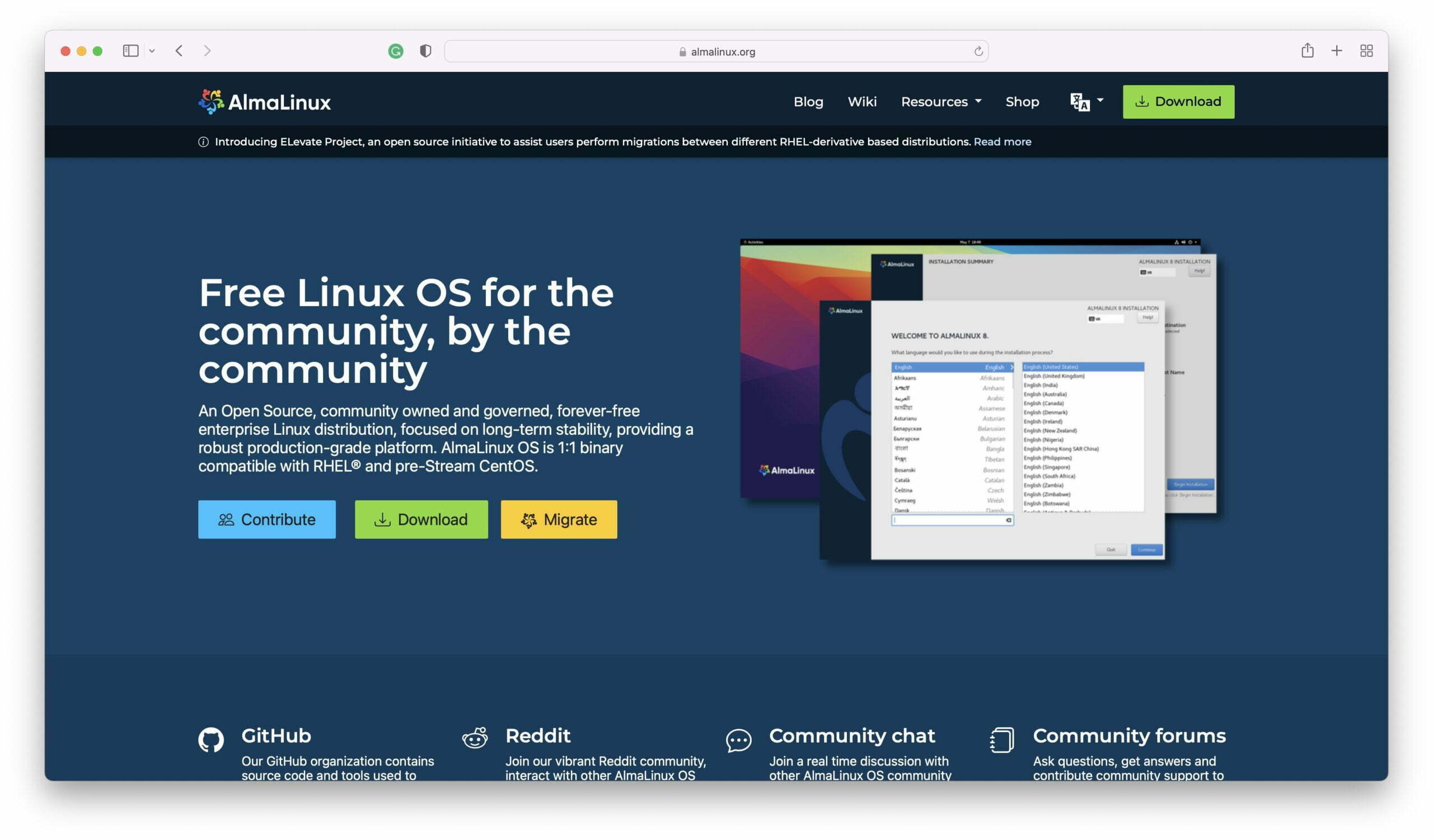Toggle the Safari sidebar

[131, 50]
